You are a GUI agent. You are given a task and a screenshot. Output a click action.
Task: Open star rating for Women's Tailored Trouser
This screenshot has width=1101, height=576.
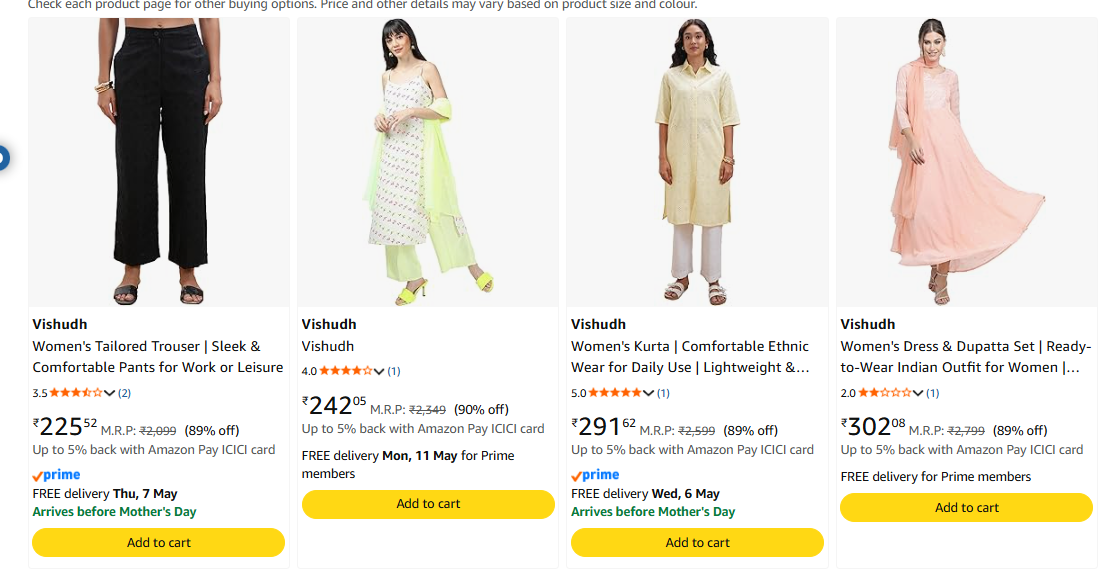pyautogui.click(x=75, y=393)
